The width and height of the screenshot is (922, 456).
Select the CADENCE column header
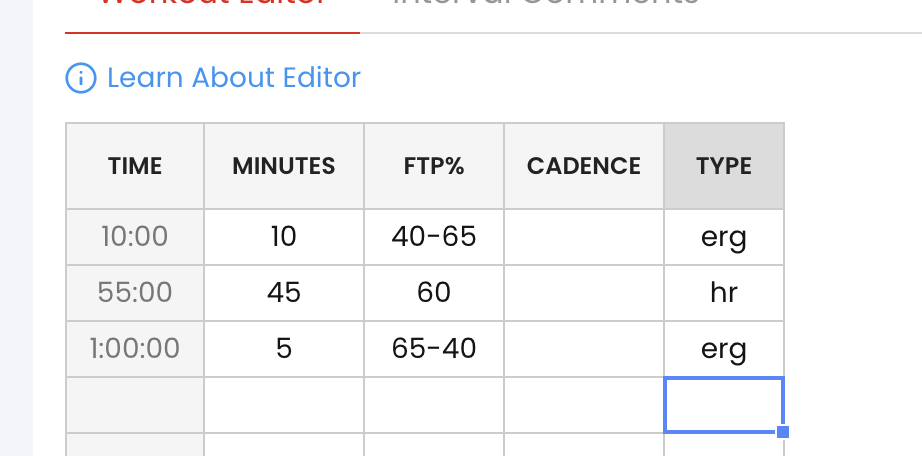584,166
